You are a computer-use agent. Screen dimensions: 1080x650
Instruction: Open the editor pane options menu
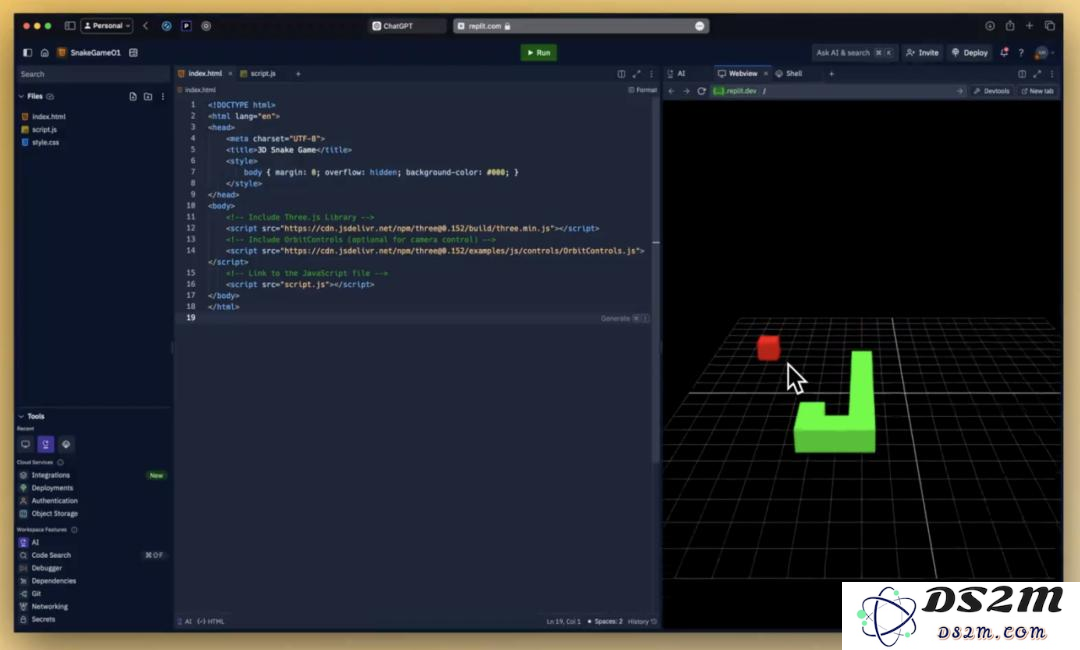[651, 74]
